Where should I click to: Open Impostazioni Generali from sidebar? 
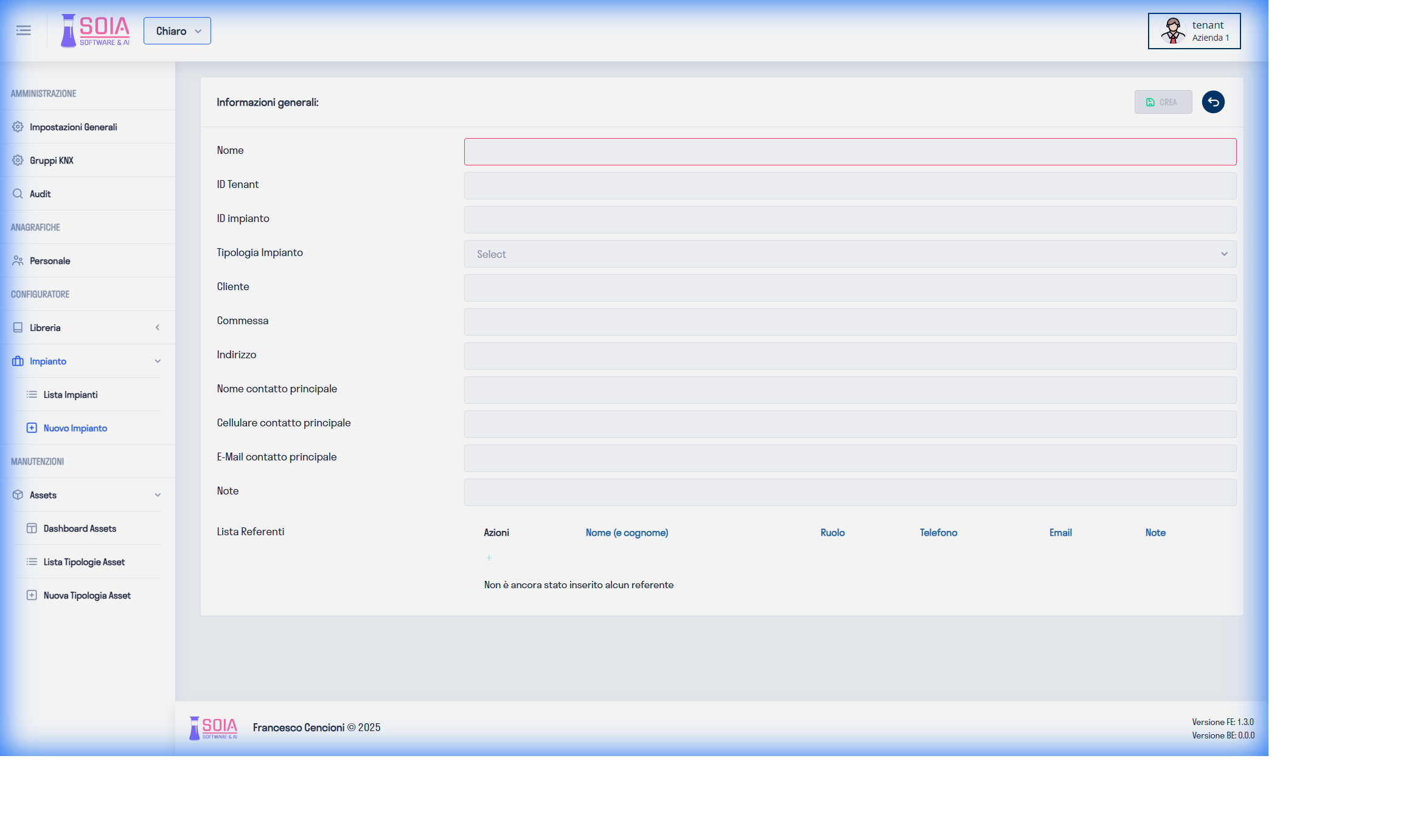click(x=73, y=127)
